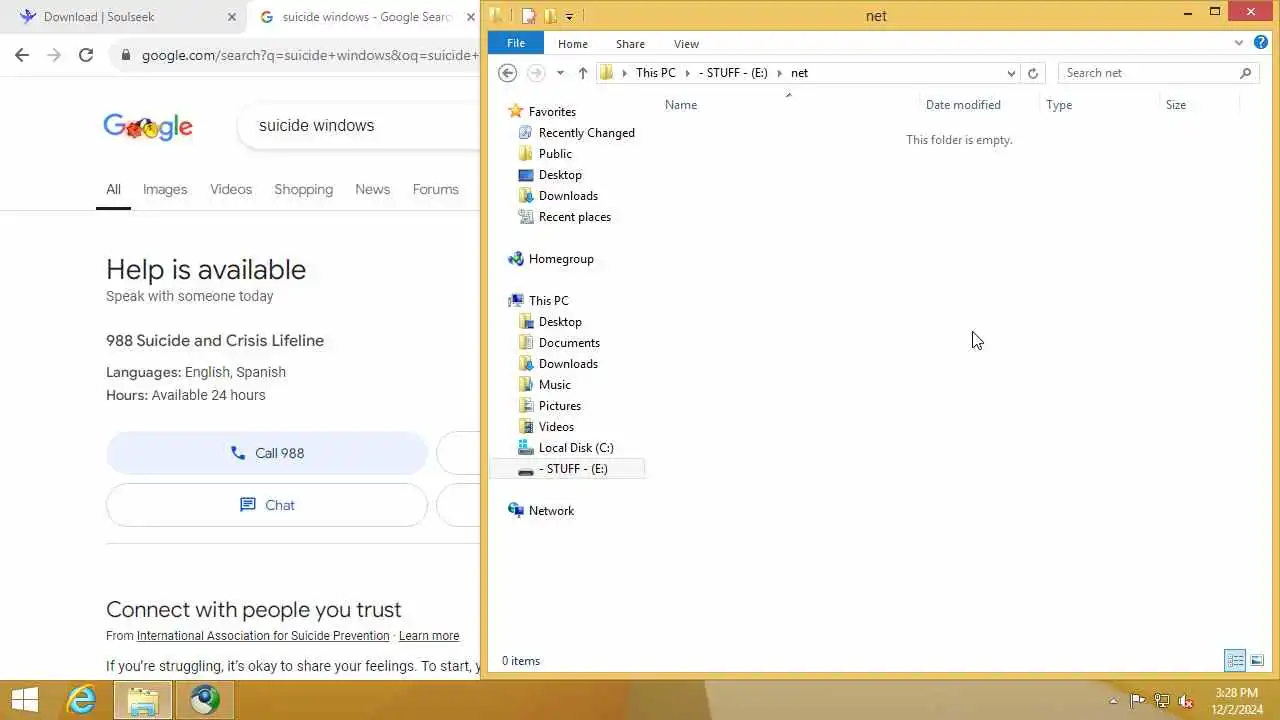Image resolution: width=1280 pixels, height=720 pixels.
Task: Show hidden tray icons arrow
Action: [1113, 701]
